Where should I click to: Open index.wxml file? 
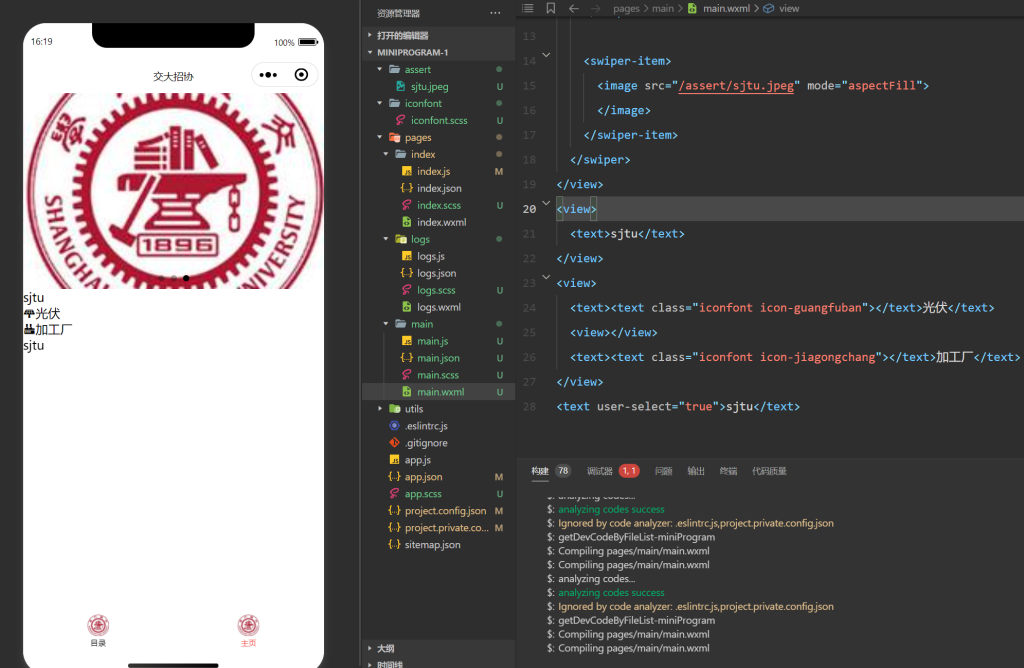coord(441,222)
